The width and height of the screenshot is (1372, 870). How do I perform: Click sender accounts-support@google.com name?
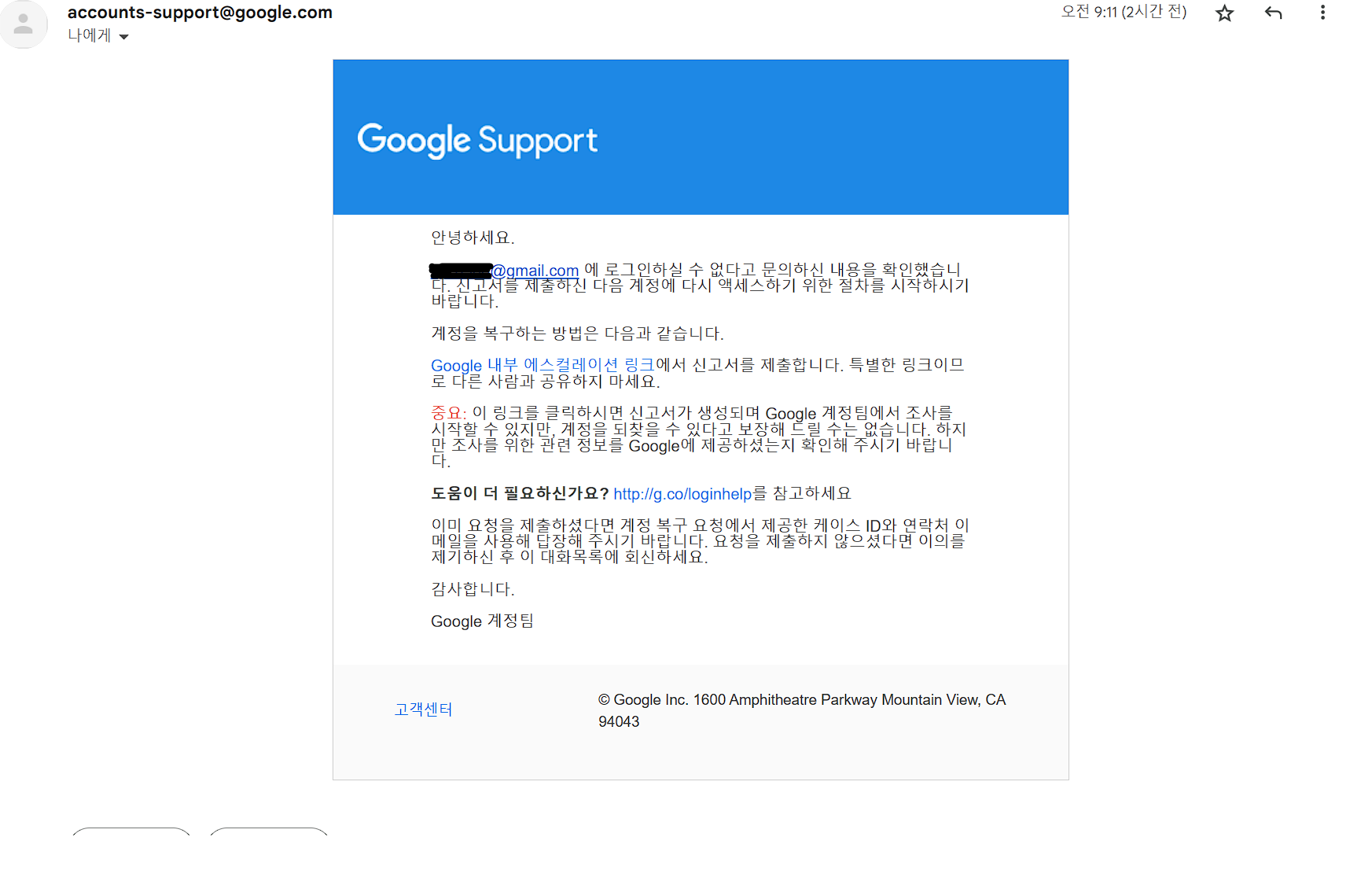point(200,13)
